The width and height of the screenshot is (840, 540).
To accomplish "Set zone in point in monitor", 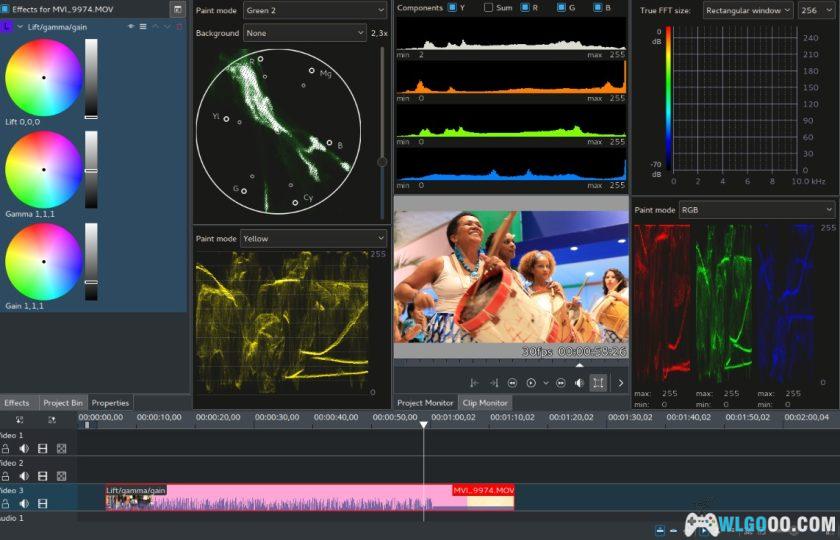I will pos(474,383).
